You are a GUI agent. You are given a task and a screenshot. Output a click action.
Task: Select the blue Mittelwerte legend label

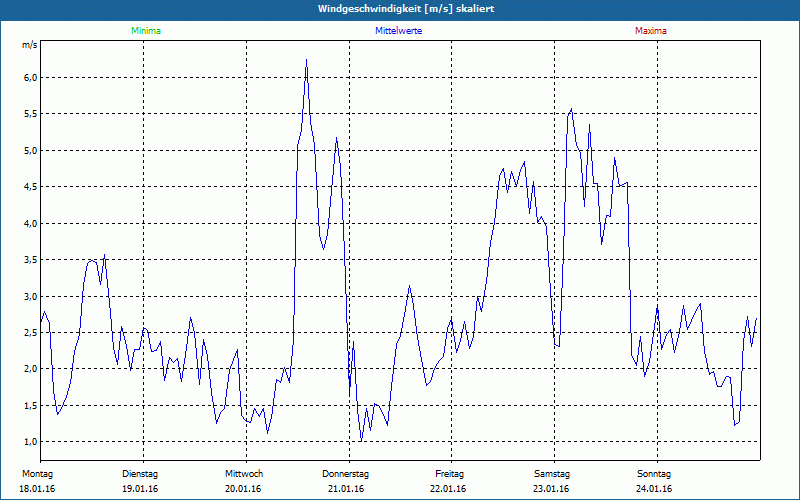[x=398, y=31]
